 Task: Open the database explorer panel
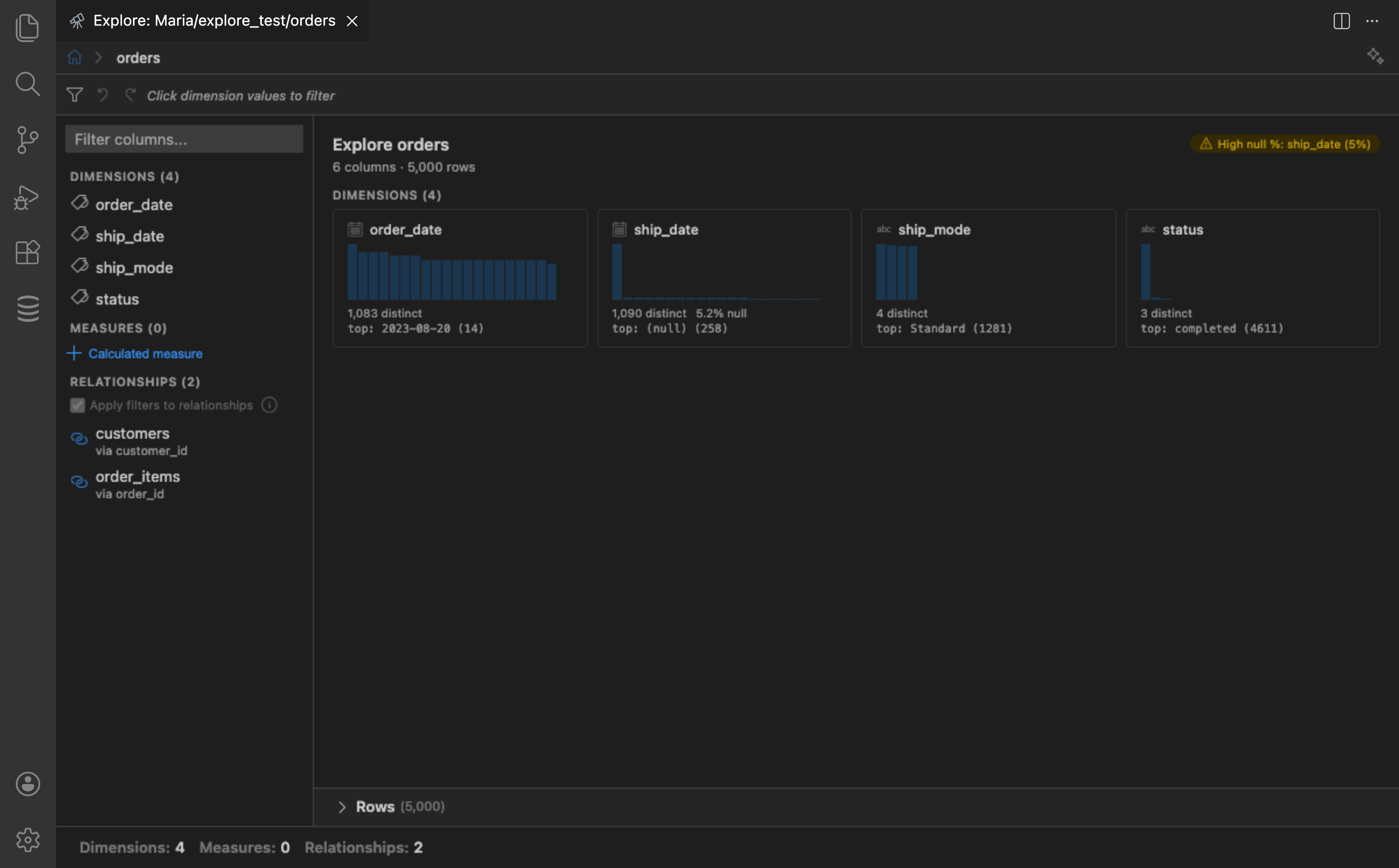click(x=27, y=308)
